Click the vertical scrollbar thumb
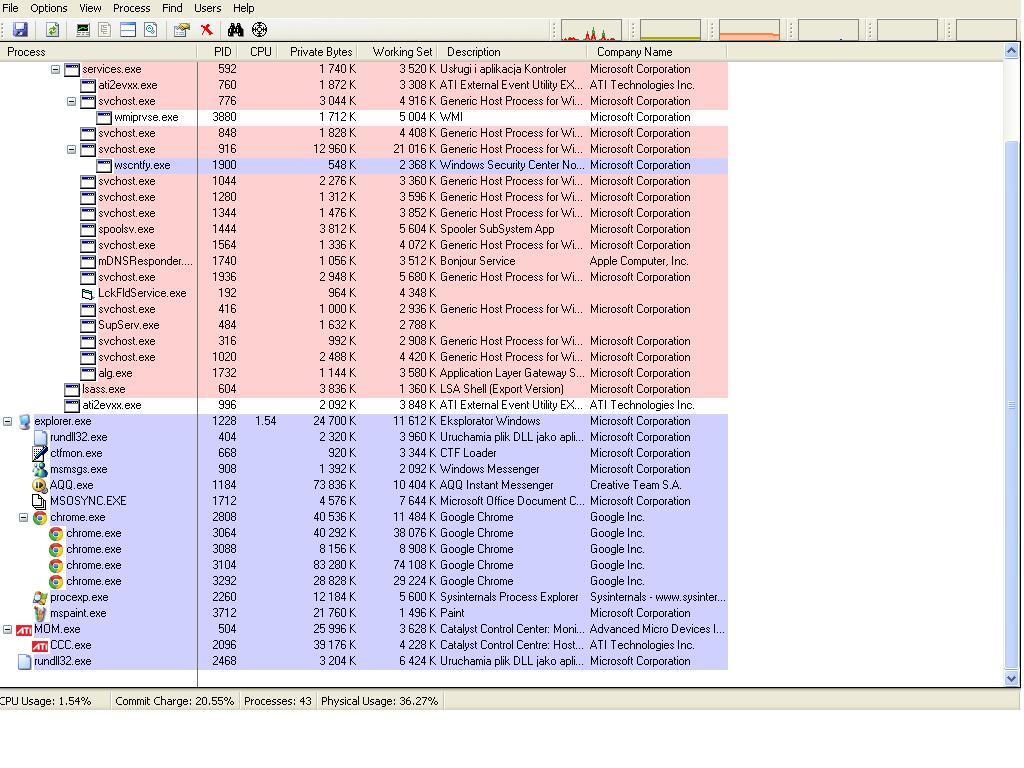 [x=1012, y=405]
